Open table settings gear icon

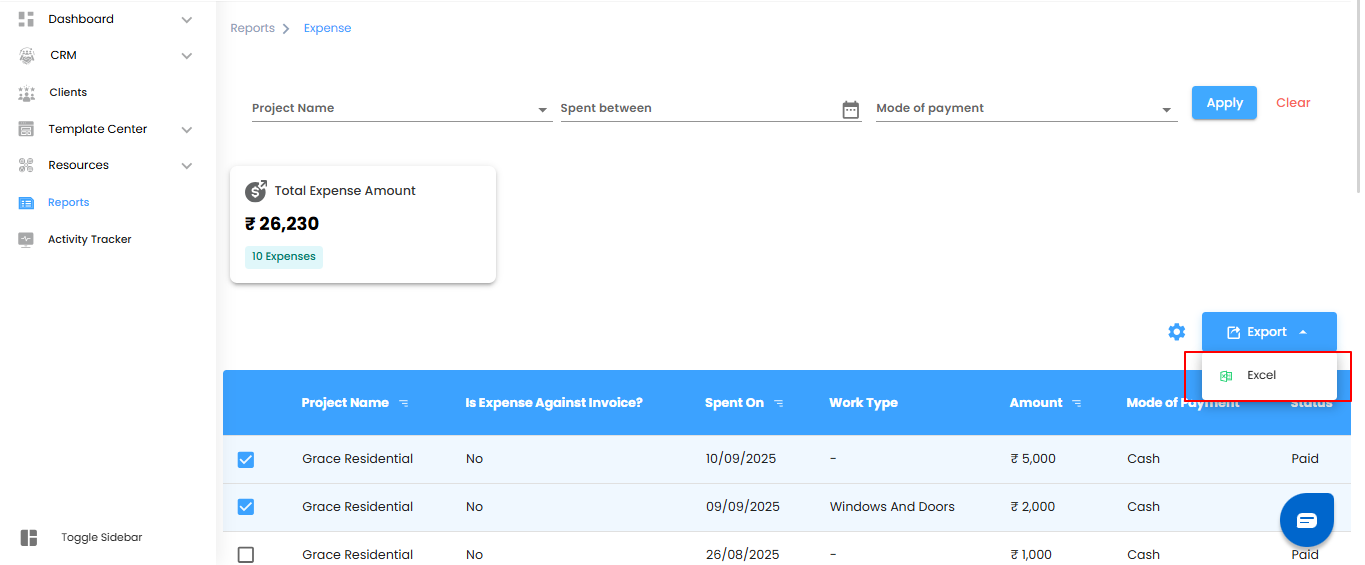pyautogui.click(x=1176, y=332)
